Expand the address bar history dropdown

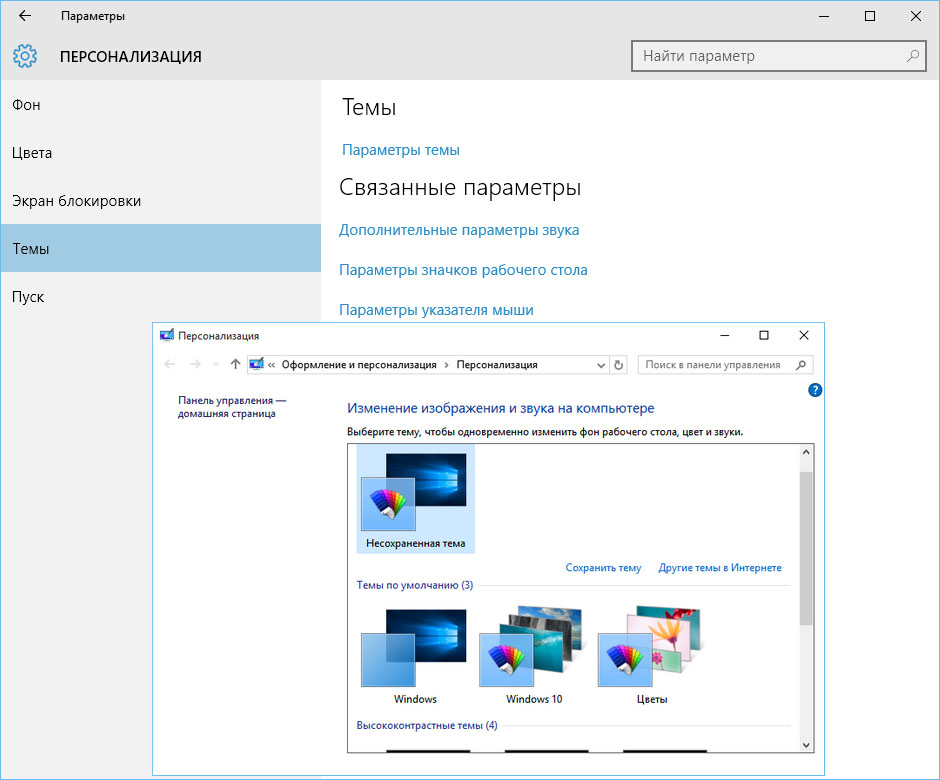[x=601, y=365]
